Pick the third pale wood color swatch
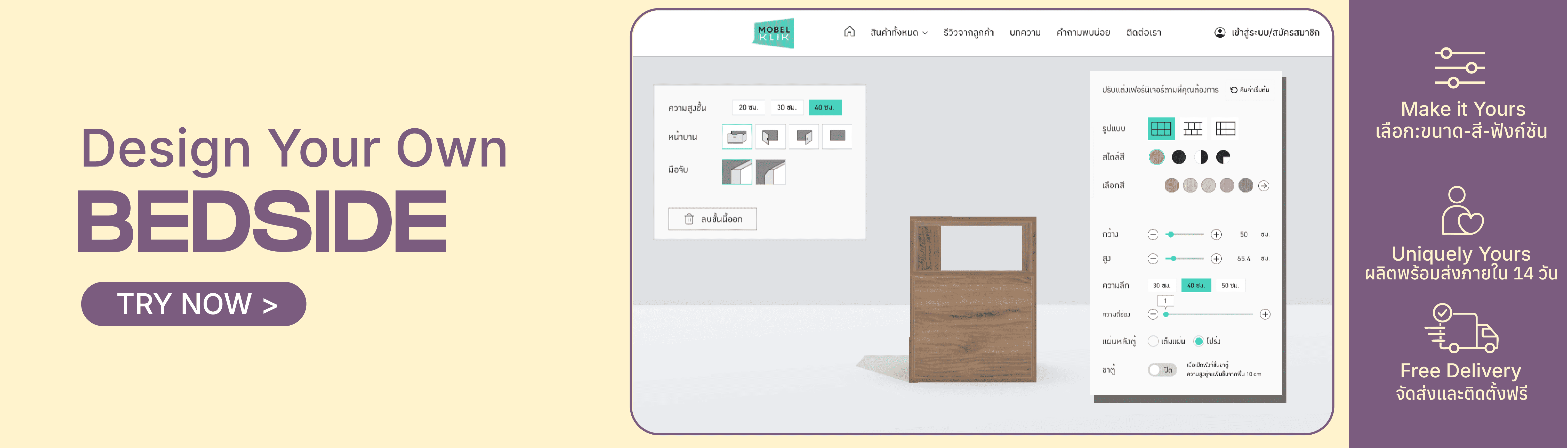The height and width of the screenshot is (448, 1568). coord(1209,185)
